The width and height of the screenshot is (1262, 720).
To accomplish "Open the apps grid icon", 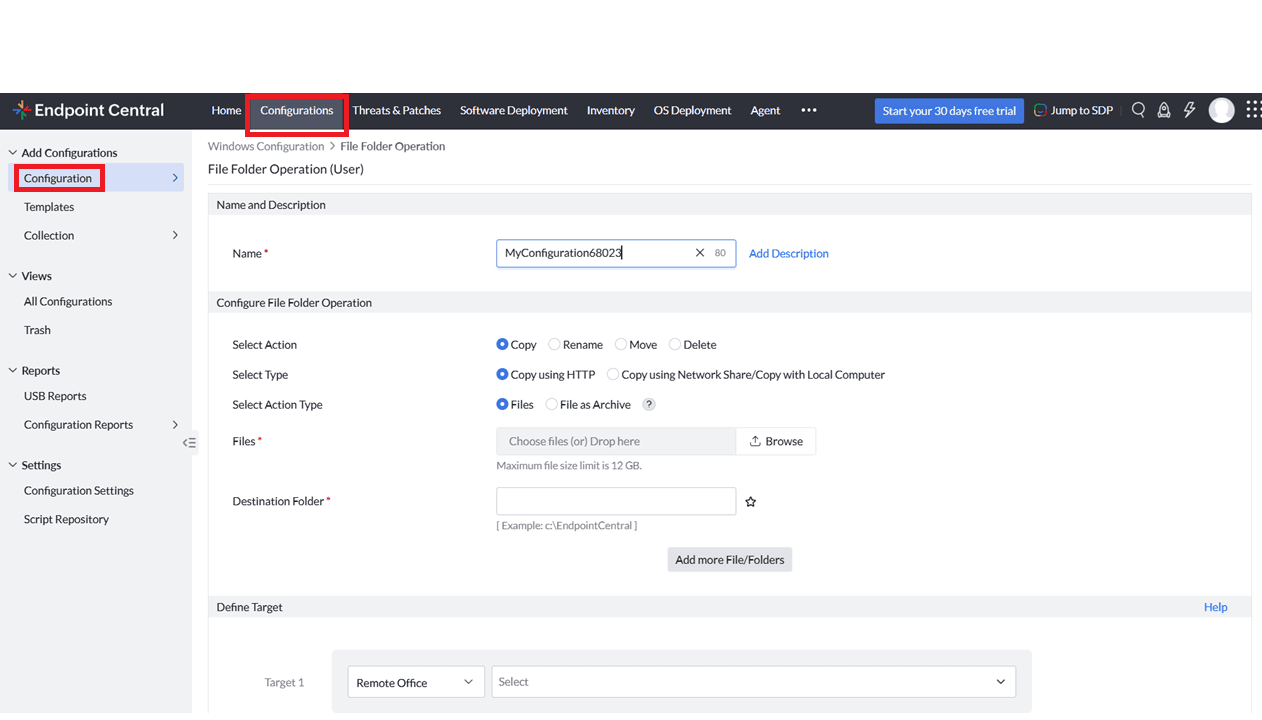I will coord(1253,110).
